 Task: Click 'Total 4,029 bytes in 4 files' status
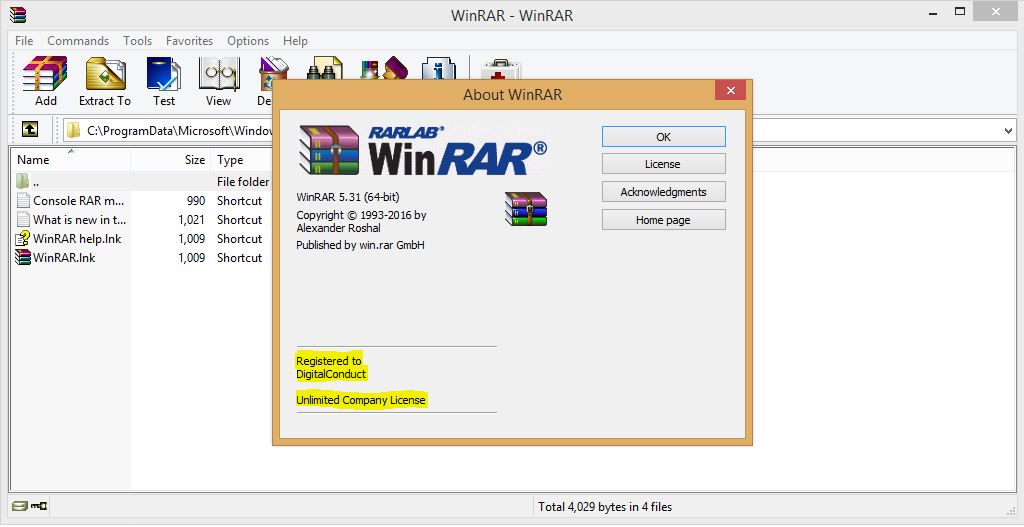pos(605,506)
